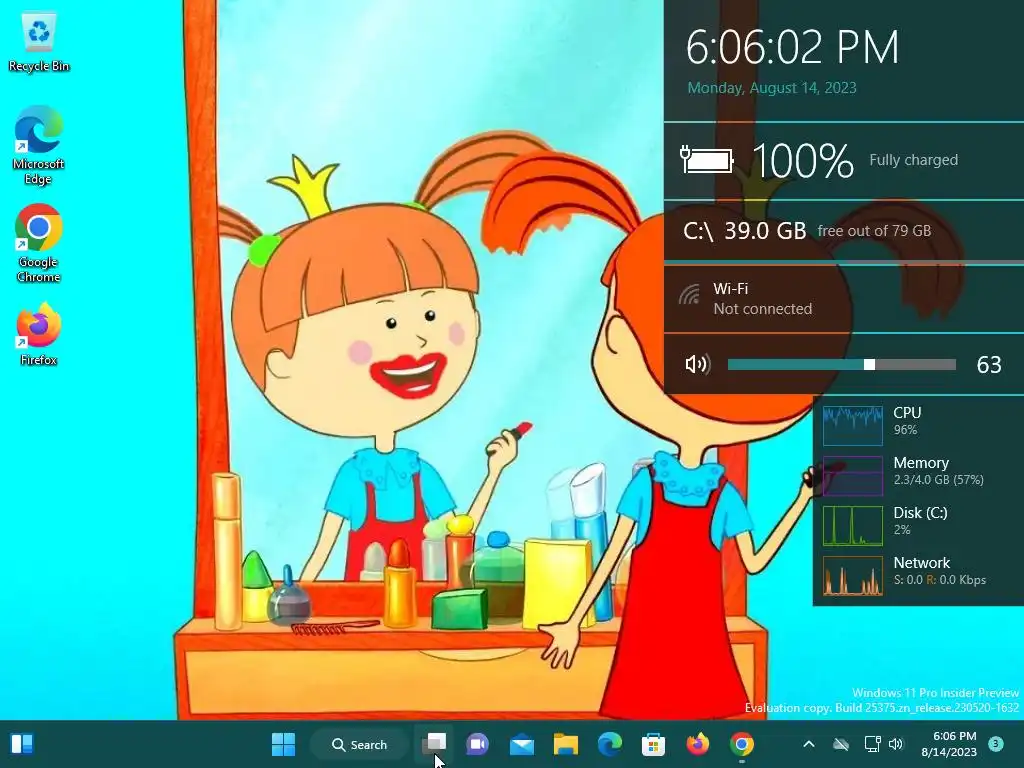Click the Memory 2.3/4.0 GB (57%) label

pyautogui.click(x=938, y=471)
